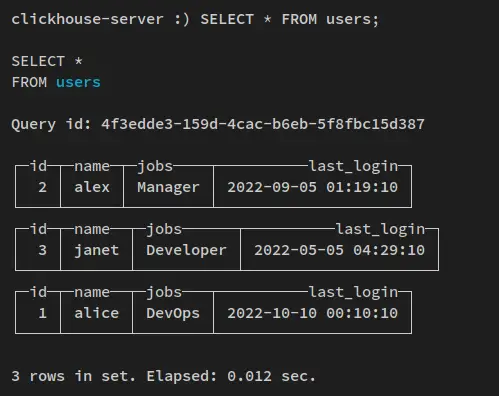Click the clickhouse-server prompt text
The width and height of the screenshot is (499, 396).
pyautogui.click(x=87, y=19)
